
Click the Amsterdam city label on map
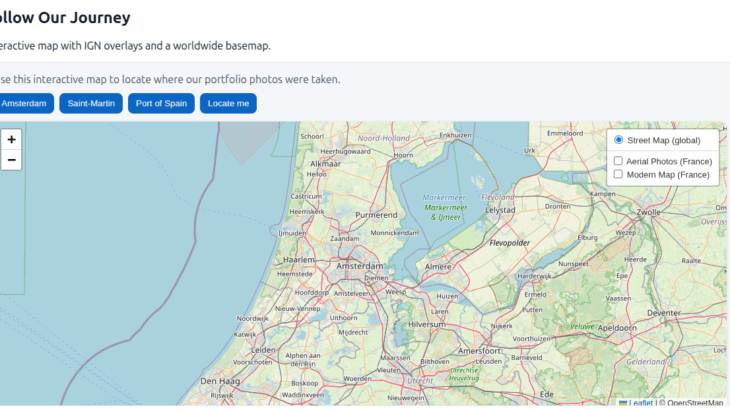click(360, 267)
